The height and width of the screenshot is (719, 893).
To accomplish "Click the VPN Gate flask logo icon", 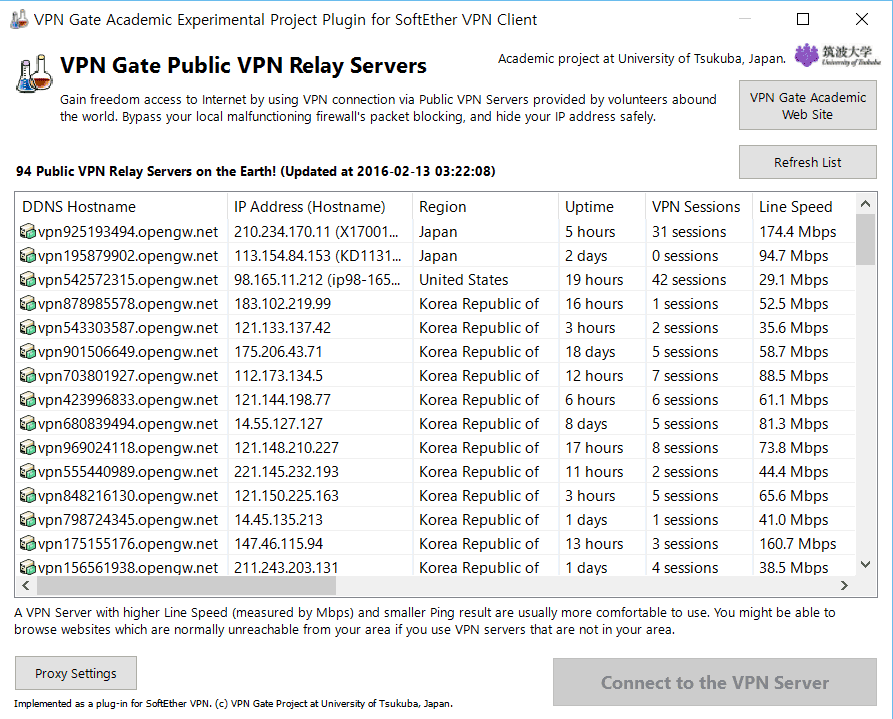I will (34, 73).
